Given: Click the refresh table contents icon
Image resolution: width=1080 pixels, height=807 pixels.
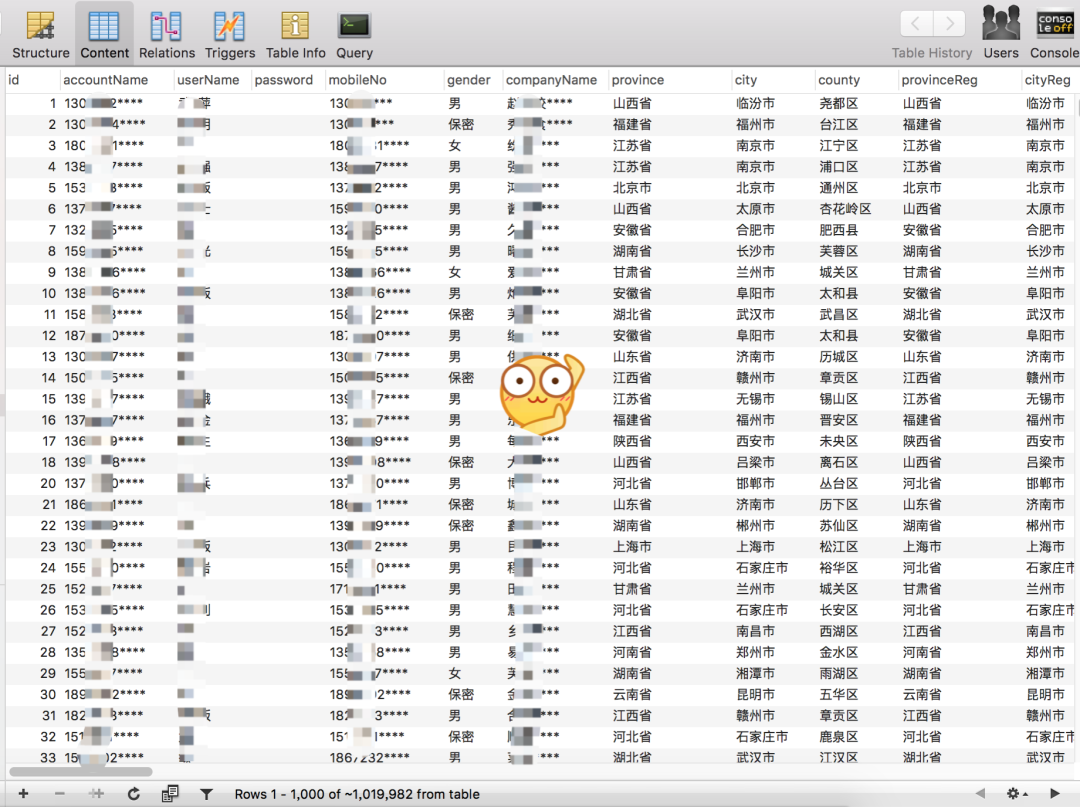Looking at the screenshot, I should pos(133,794).
